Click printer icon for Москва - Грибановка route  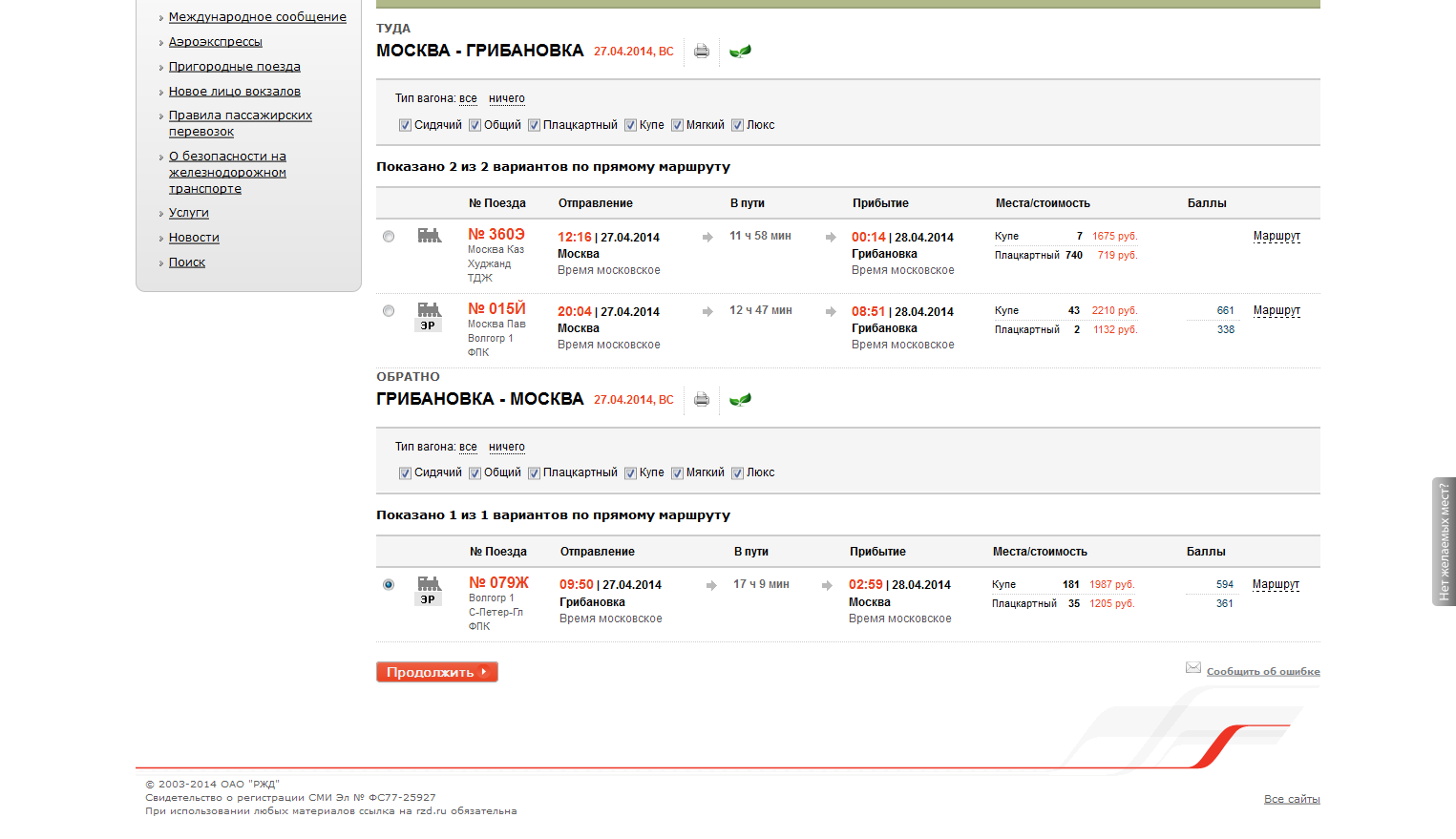(x=702, y=52)
